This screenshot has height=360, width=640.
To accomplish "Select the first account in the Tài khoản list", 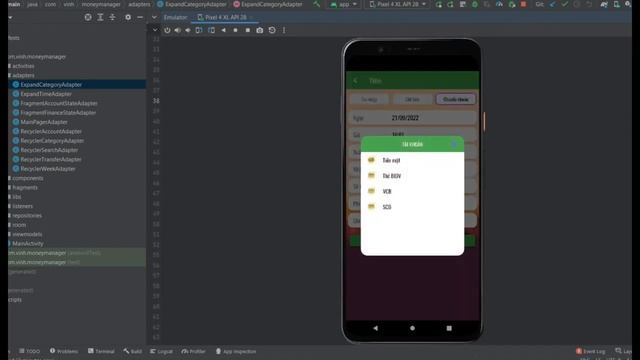I will click(412, 160).
